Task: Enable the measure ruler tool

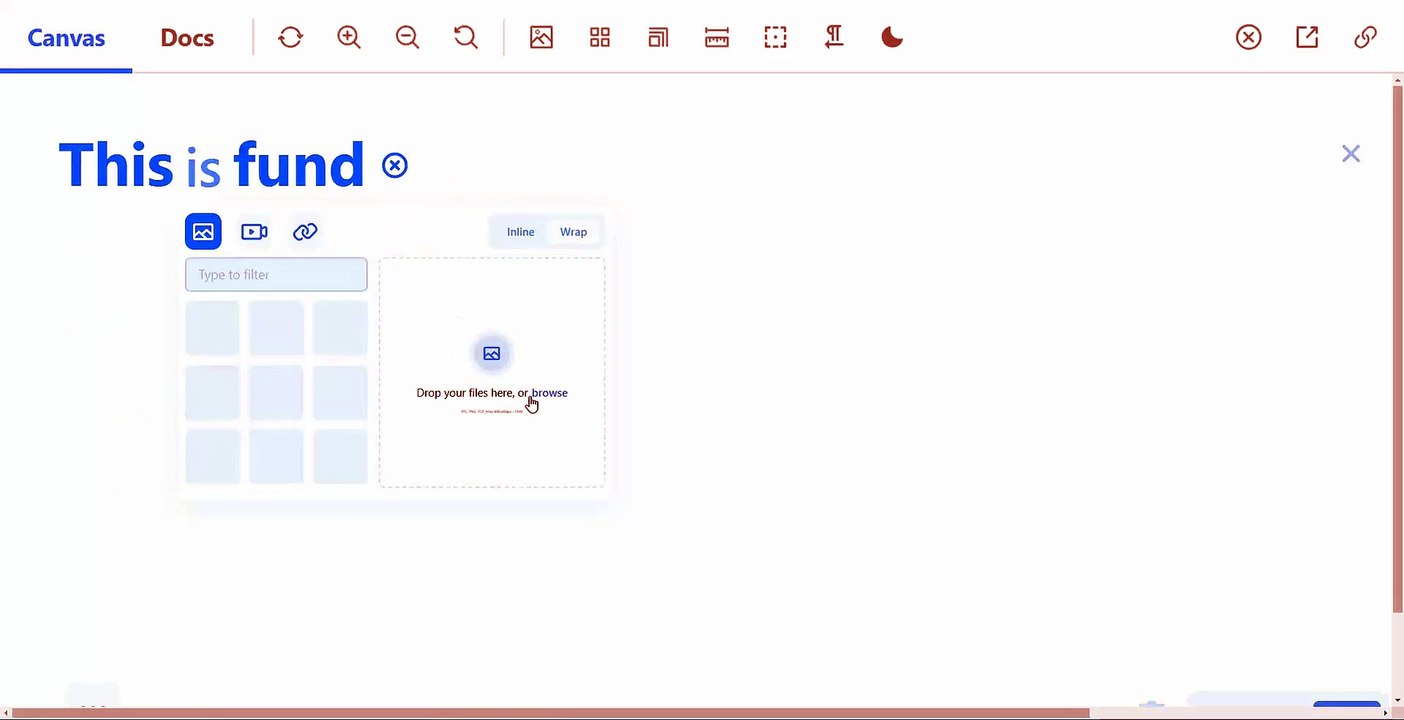Action: pos(717,37)
